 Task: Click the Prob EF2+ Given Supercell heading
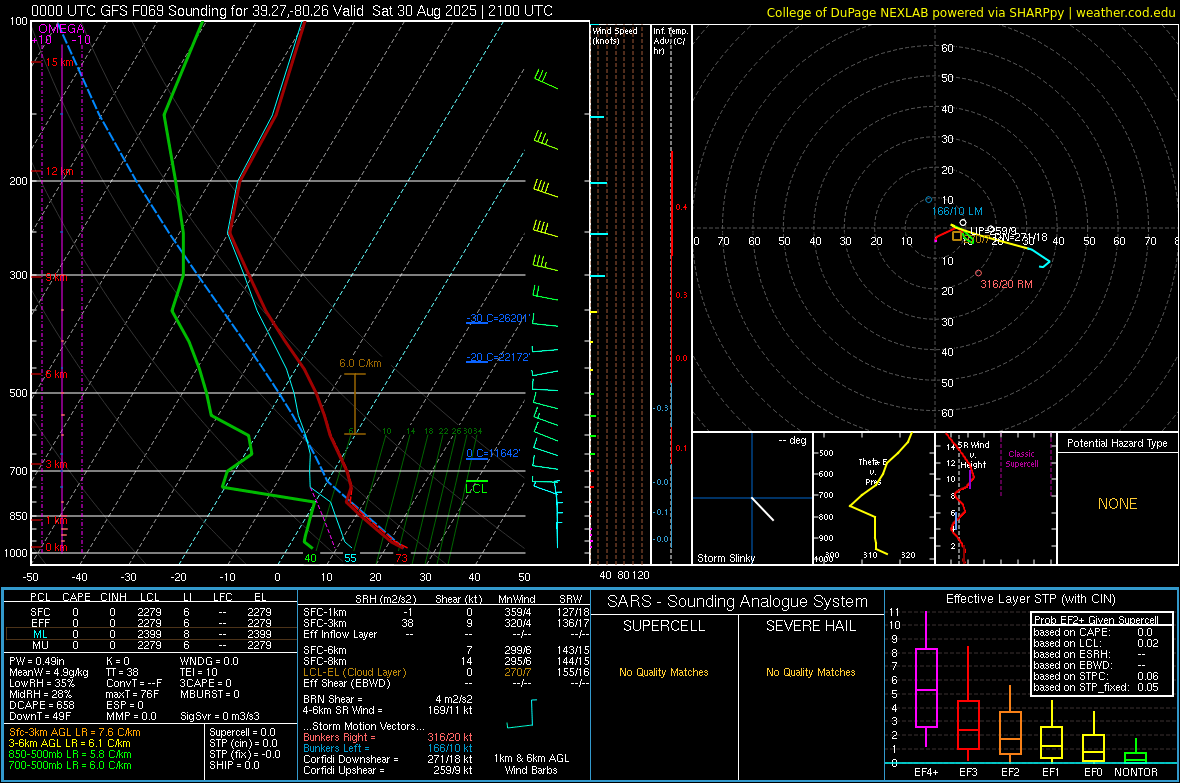click(x=1096, y=620)
